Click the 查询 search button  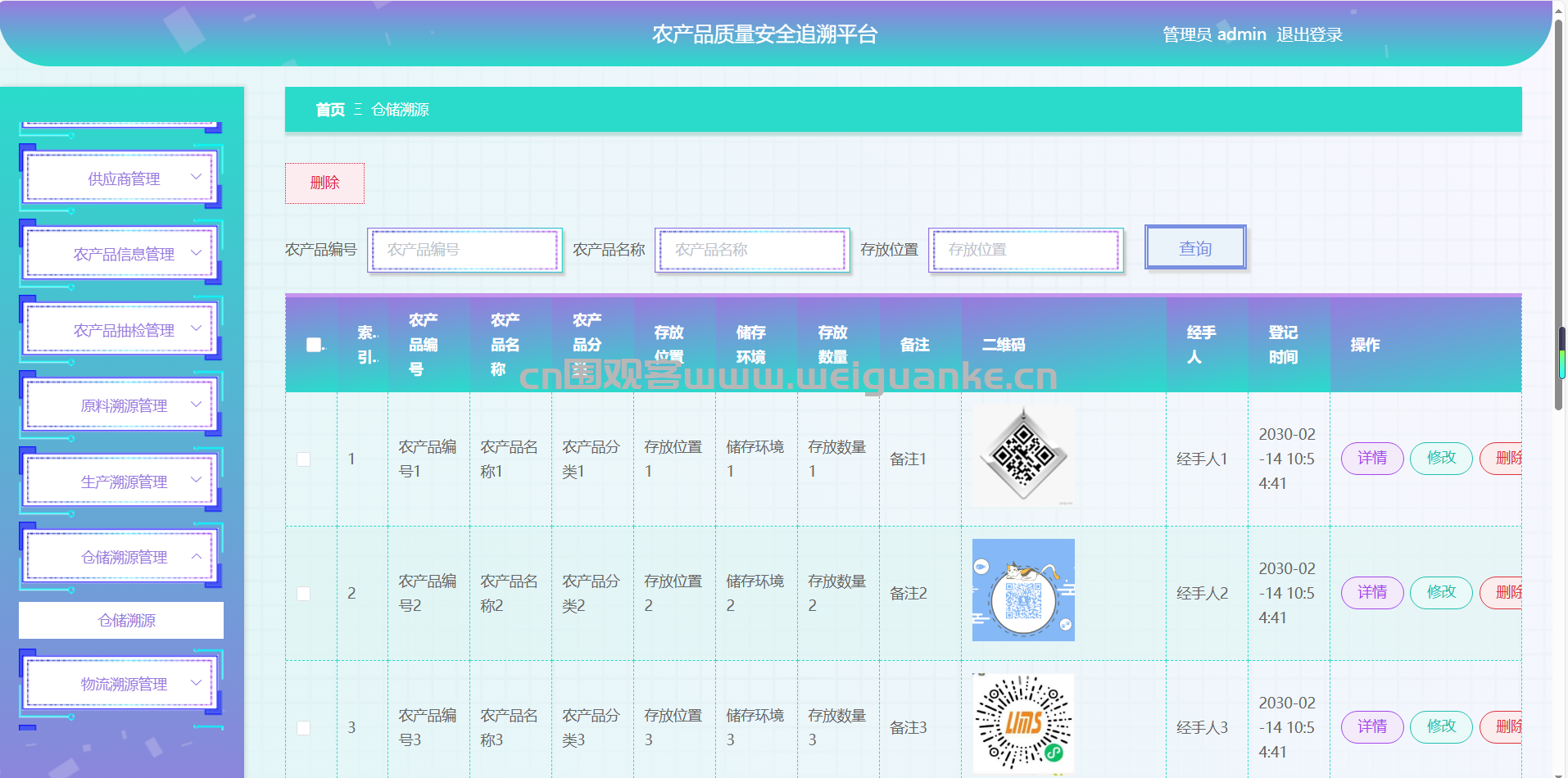(x=1195, y=247)
